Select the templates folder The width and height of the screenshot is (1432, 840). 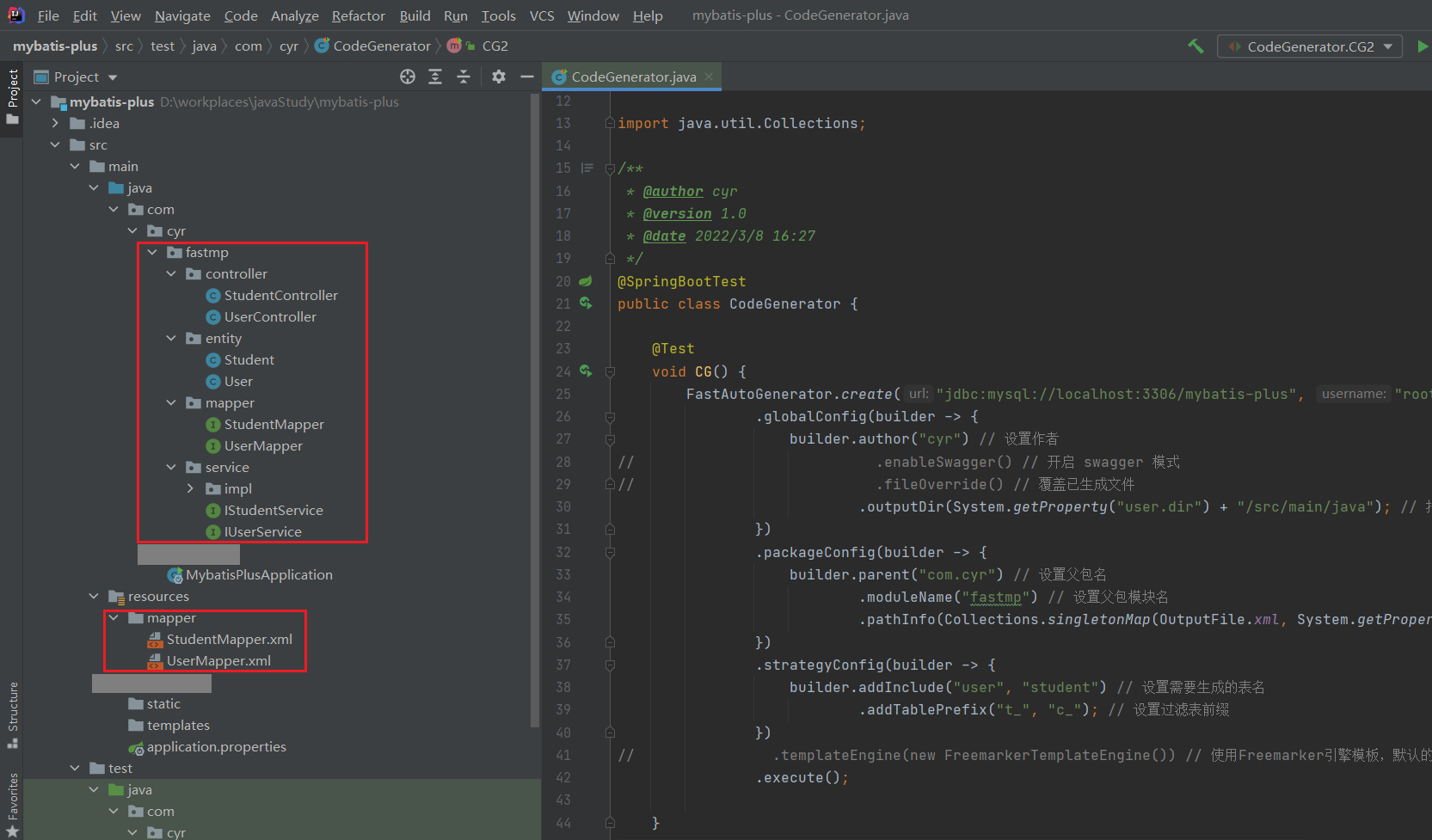pos(178,725)
